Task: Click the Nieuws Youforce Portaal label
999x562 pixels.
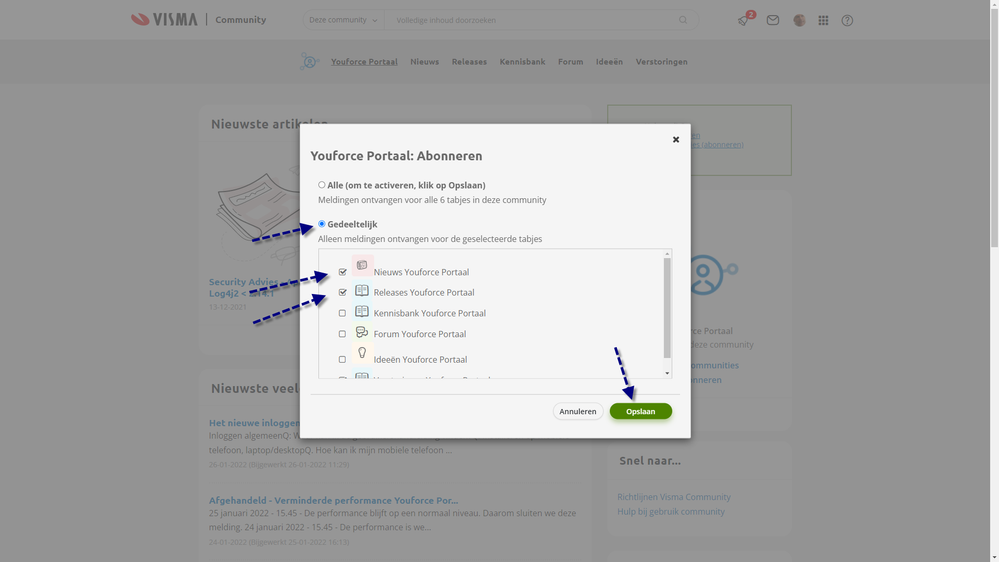Action: (x=421, y=272)
